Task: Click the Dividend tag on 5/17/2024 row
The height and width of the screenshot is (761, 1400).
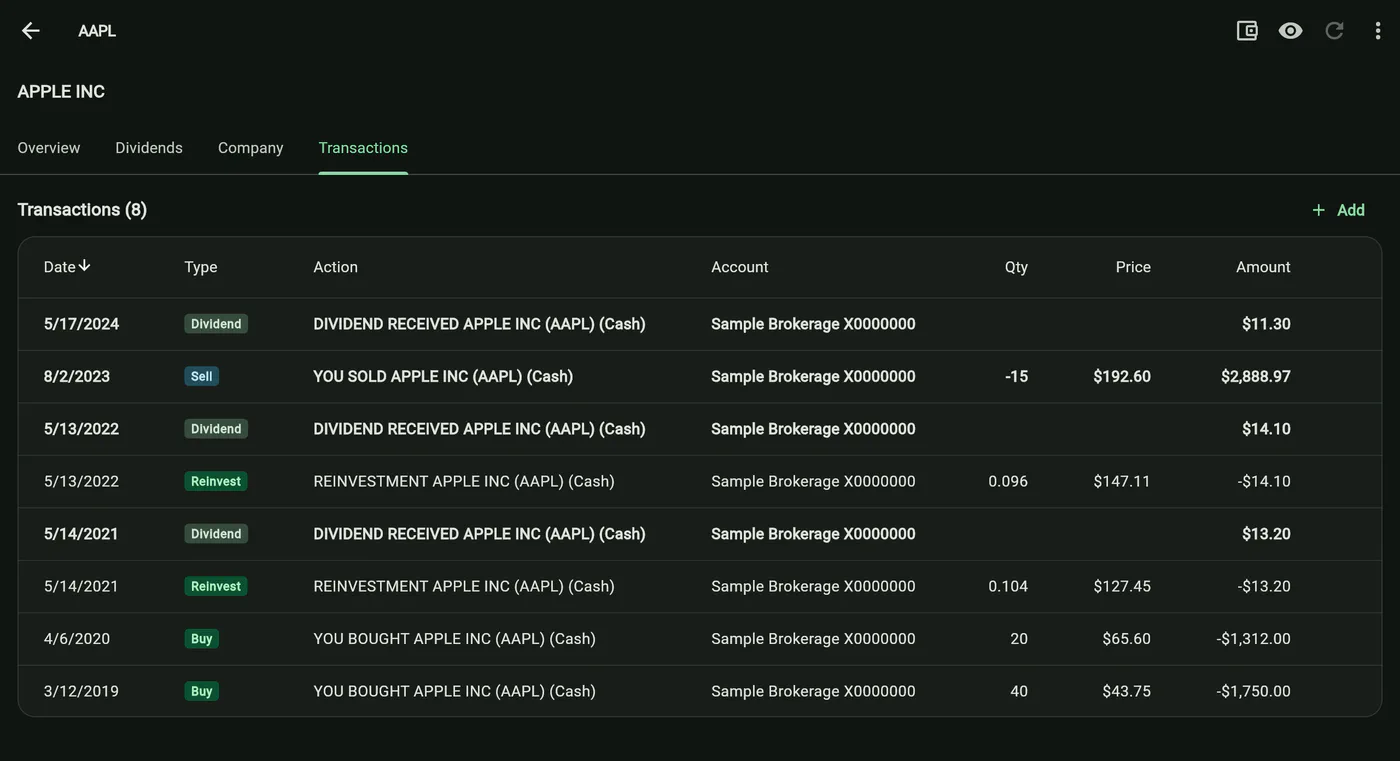Action: [x=216, y=324]
